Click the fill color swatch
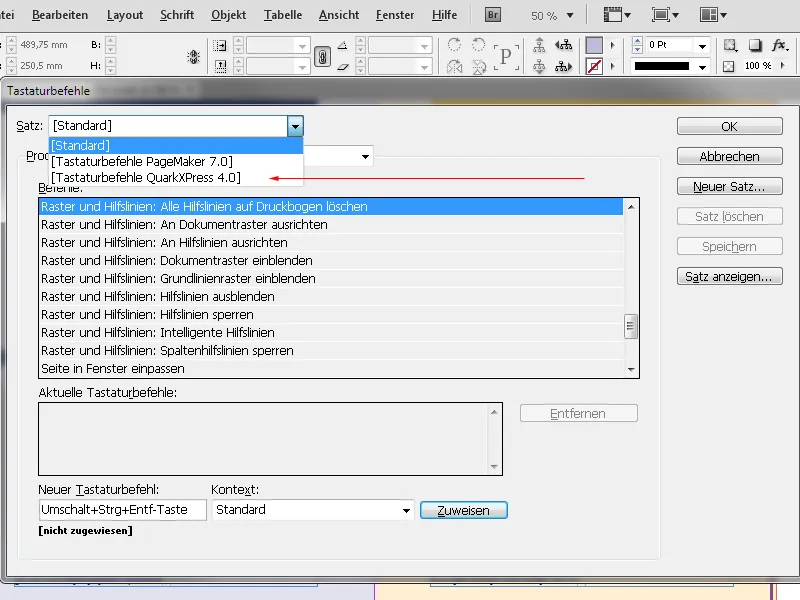Screen dimensions: 800x600 (x=594, y=45)
